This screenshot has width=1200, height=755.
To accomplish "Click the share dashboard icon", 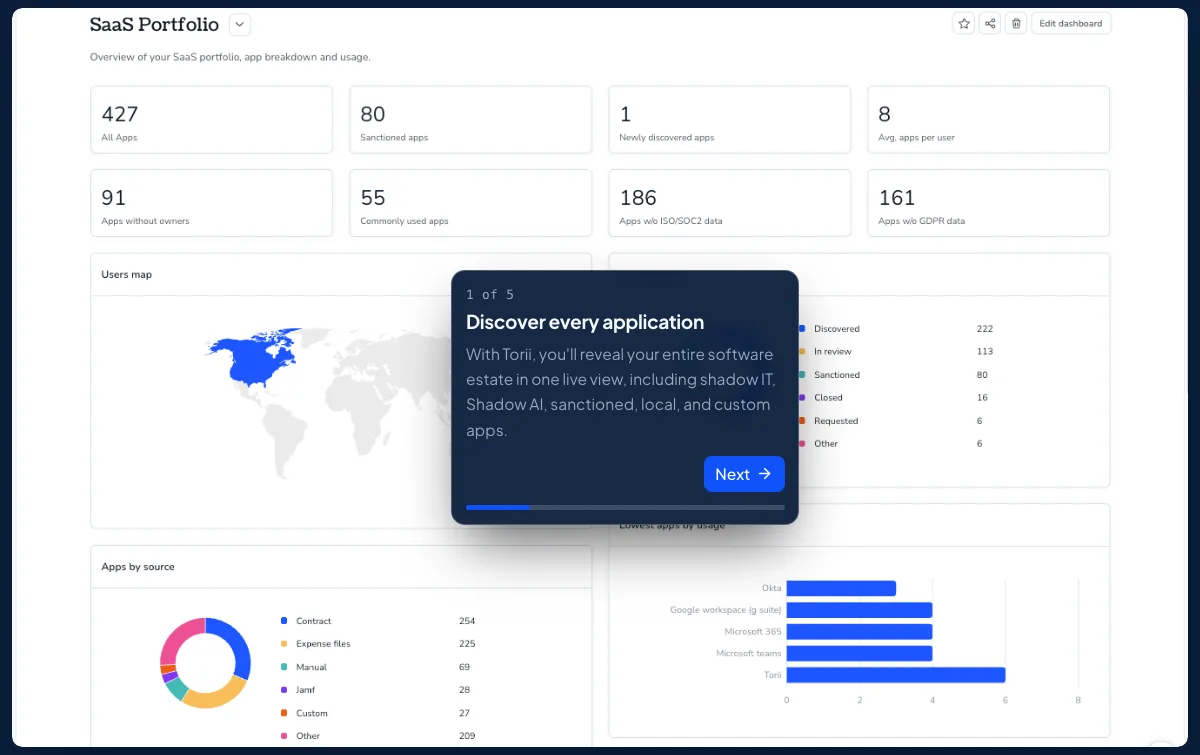I will click(x=990, y=24).
